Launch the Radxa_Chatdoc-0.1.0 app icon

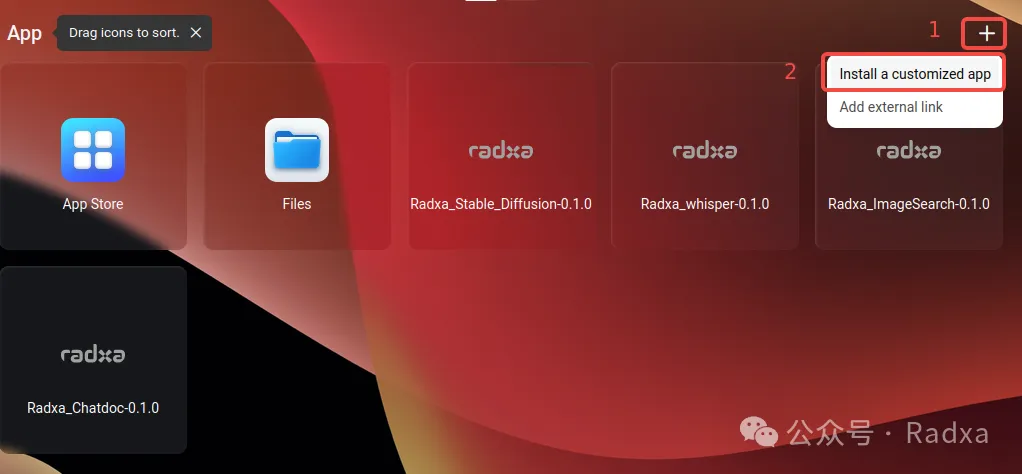[93, 355]
